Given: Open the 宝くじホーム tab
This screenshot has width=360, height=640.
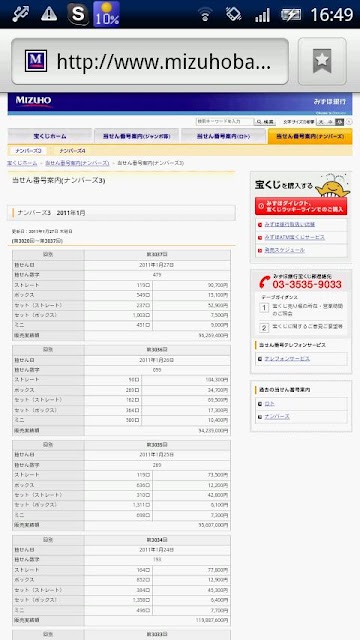Looking at the screenshot, I should pyautogui.click(x=50, y=136).
